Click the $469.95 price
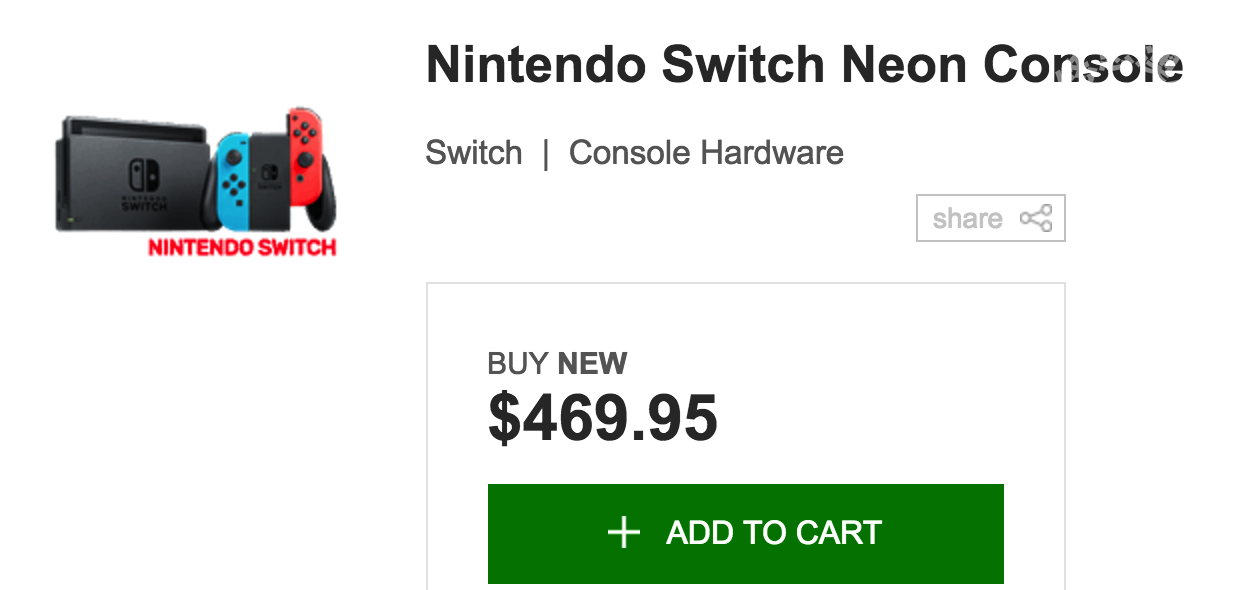Screen dimensions: 1236x590 (x=603, y=417)
